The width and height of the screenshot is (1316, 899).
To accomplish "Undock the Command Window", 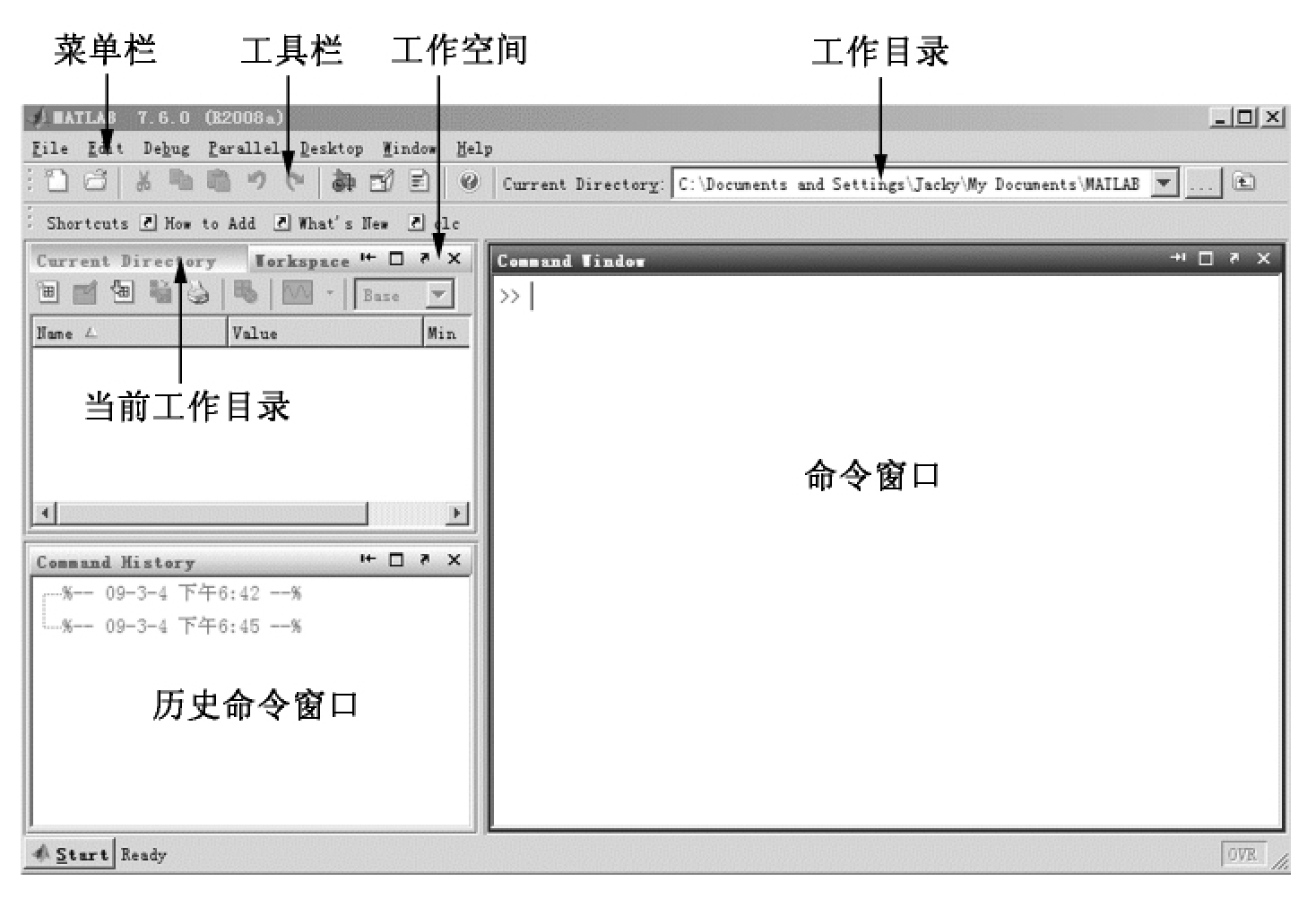I will 1234,258.
